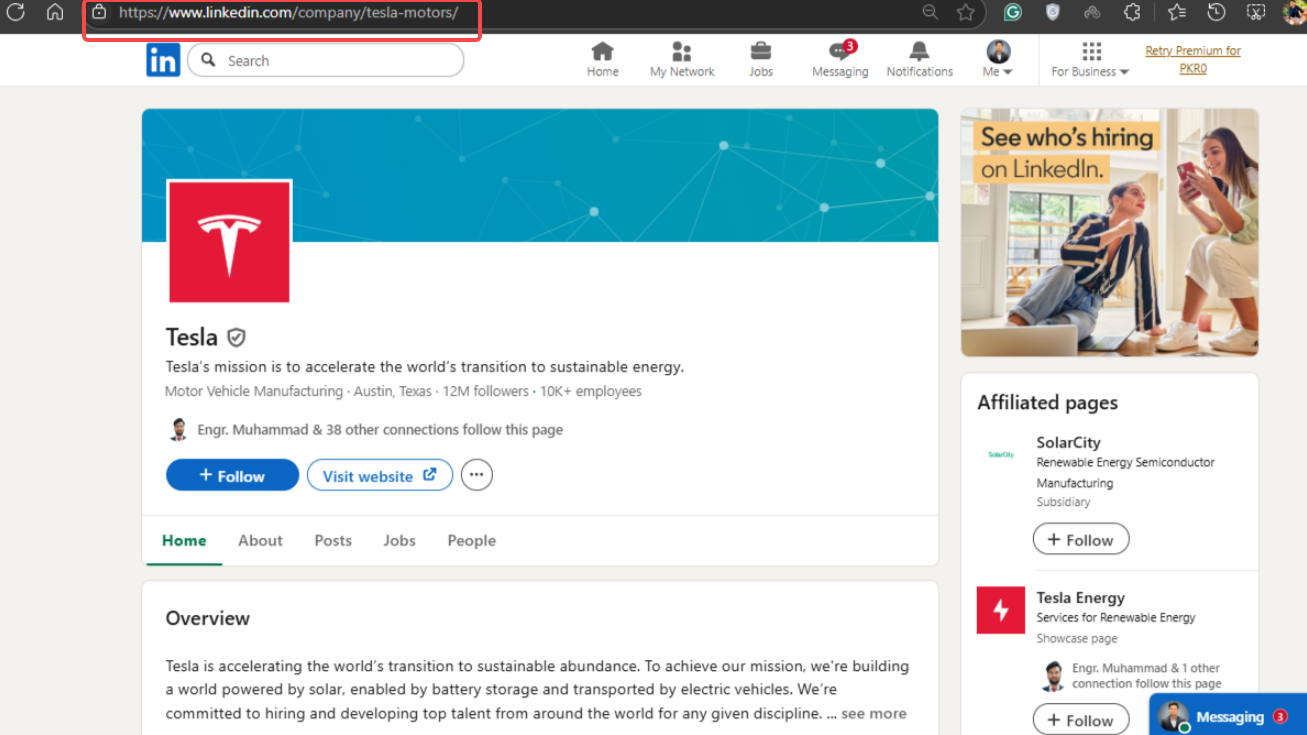Open the floating Messaging overlay bar
The image size is (1307, 735).
point(1228,716)
